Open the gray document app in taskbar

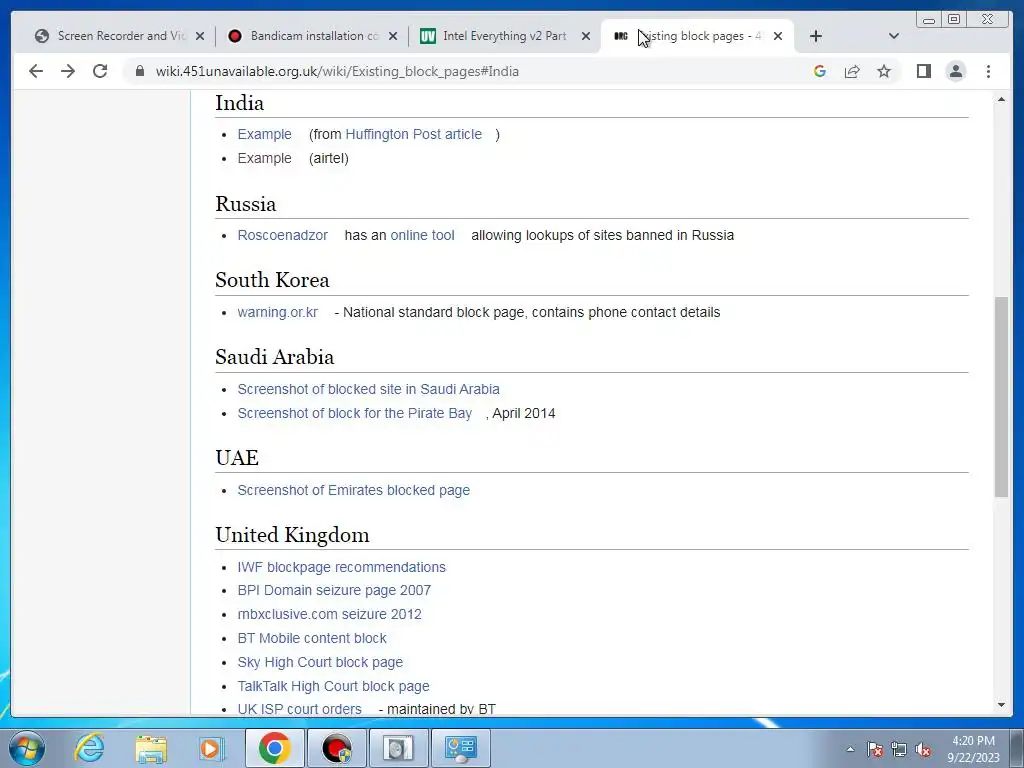[398, 748]
